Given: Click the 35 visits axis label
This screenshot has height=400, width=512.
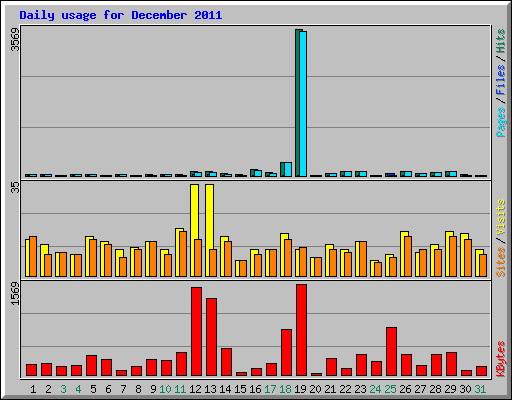Looking at the screenshot, I should [15, 188].
